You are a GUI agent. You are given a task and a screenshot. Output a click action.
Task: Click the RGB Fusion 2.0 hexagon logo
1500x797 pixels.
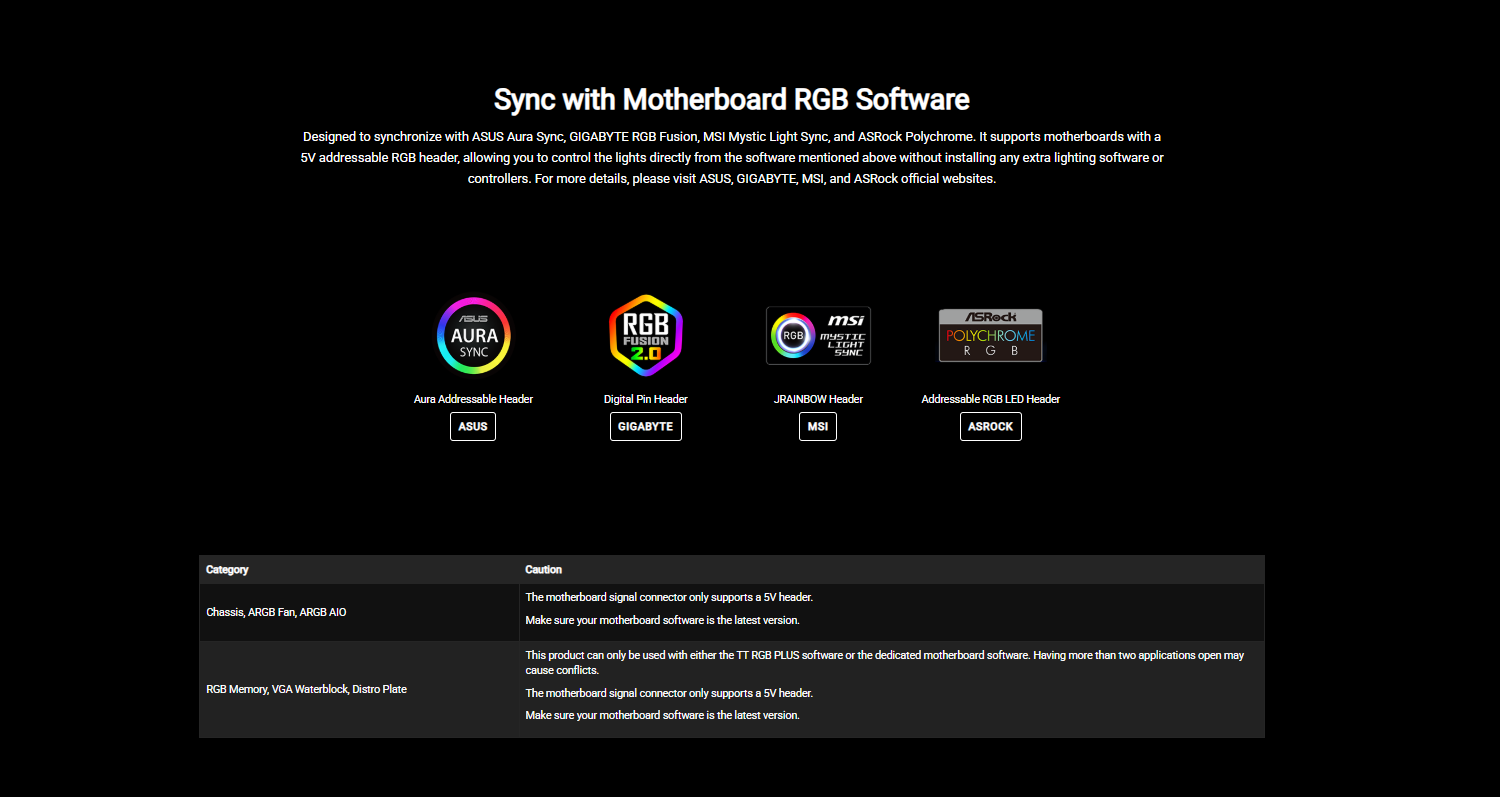pyautogui.click(x=645, y=336)
